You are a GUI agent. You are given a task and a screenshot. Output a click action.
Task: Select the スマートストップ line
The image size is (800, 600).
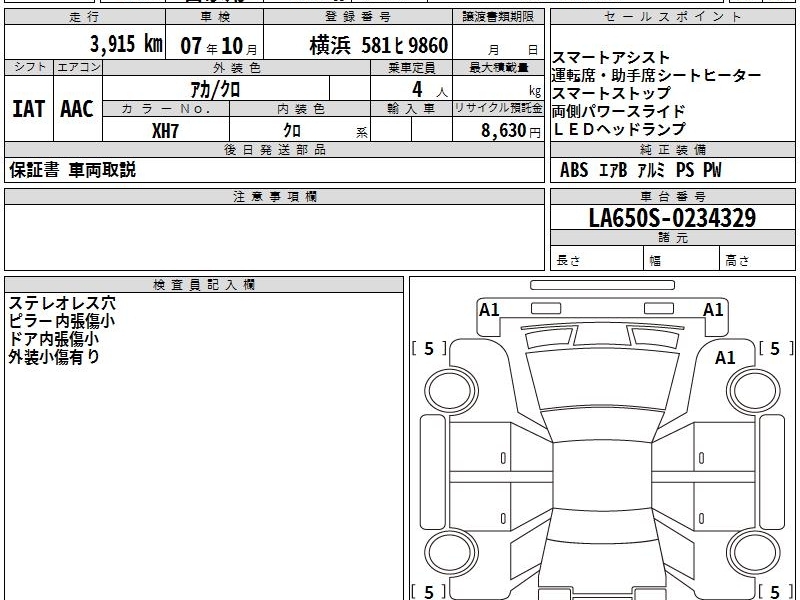click(x=611, y=93)
